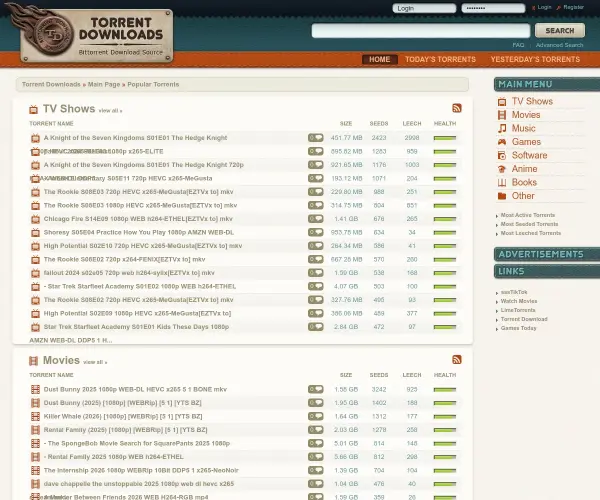Open Most Active Torrents link
Image resolution: width=600 pixels, height=500 pixels.
click(x=528, y=215)
